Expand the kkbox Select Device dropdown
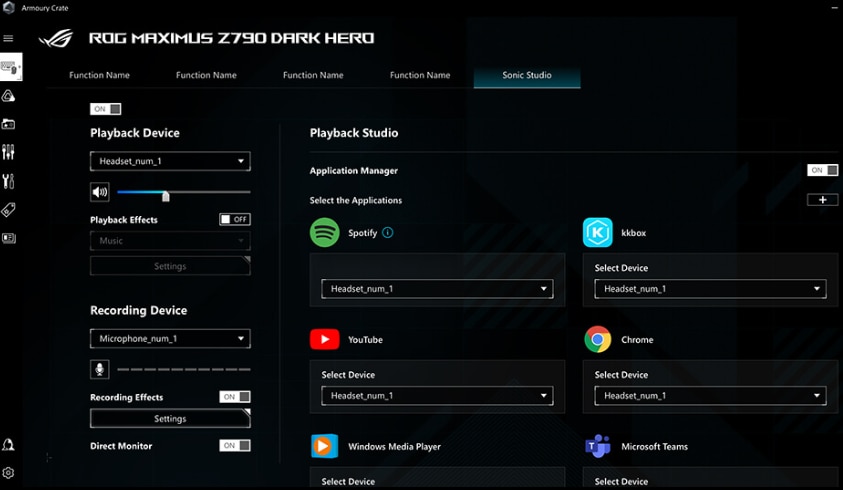The width and height of the screenshot is (843, 490). click(x=710, y=289)
